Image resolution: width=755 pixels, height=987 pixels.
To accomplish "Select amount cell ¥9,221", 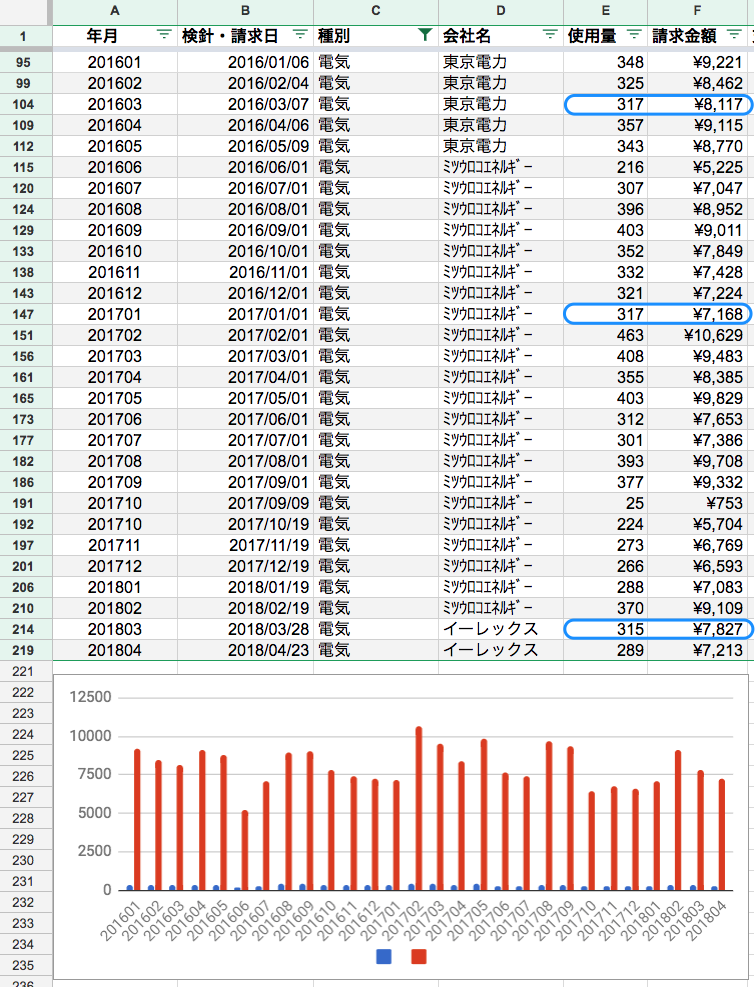I will coord(697,62).
